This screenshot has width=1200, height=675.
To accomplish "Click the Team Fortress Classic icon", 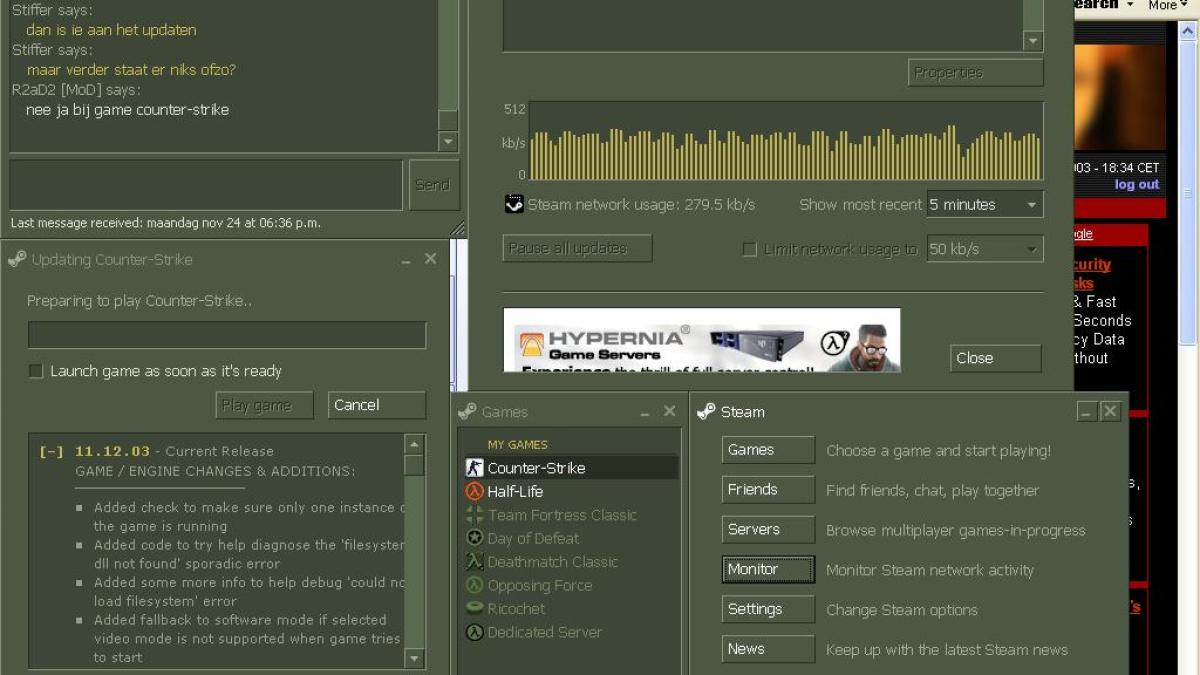I will (475, 515).
